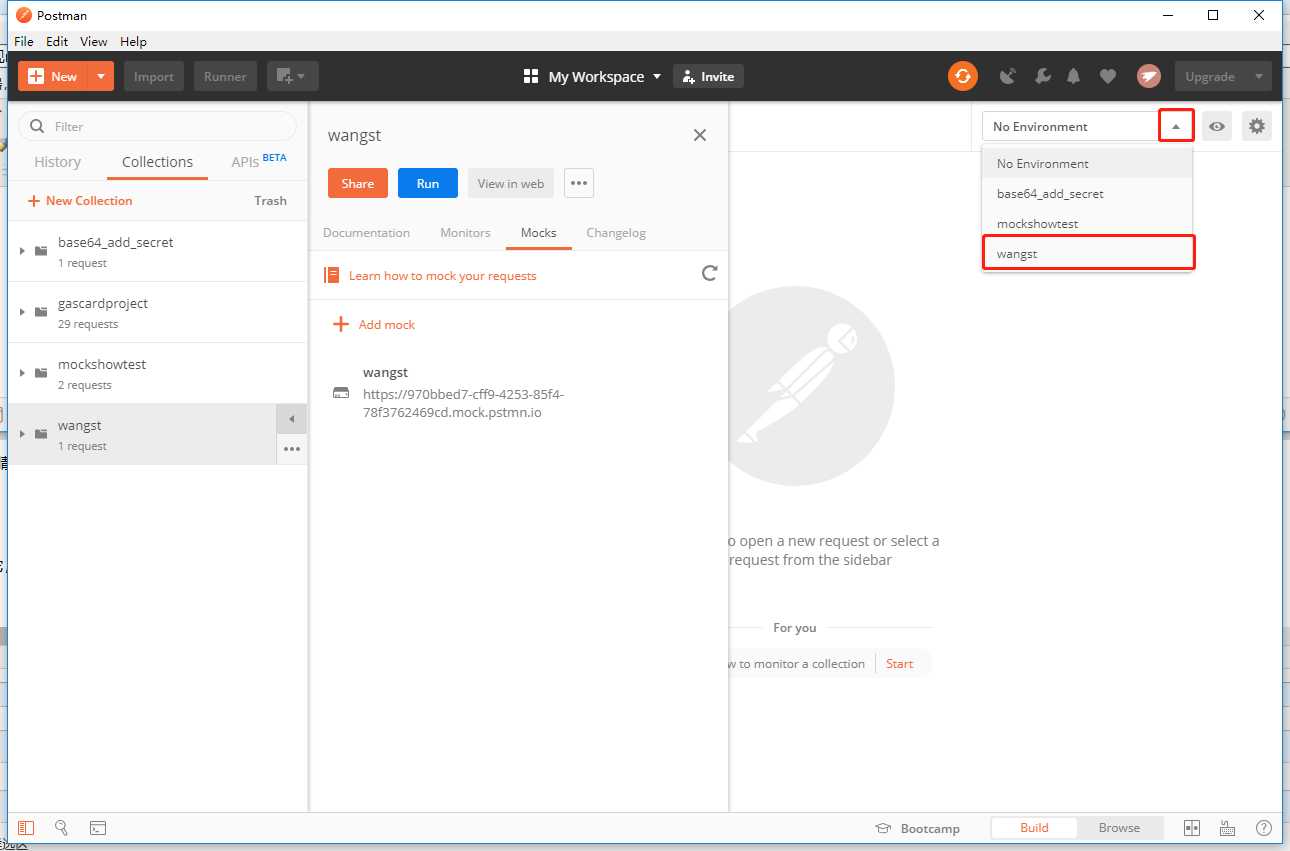Image resolution: width=1290 pixels, height=851 pixels.
Task: Click the new window plus icon button
Action: (x=292, y=76)
